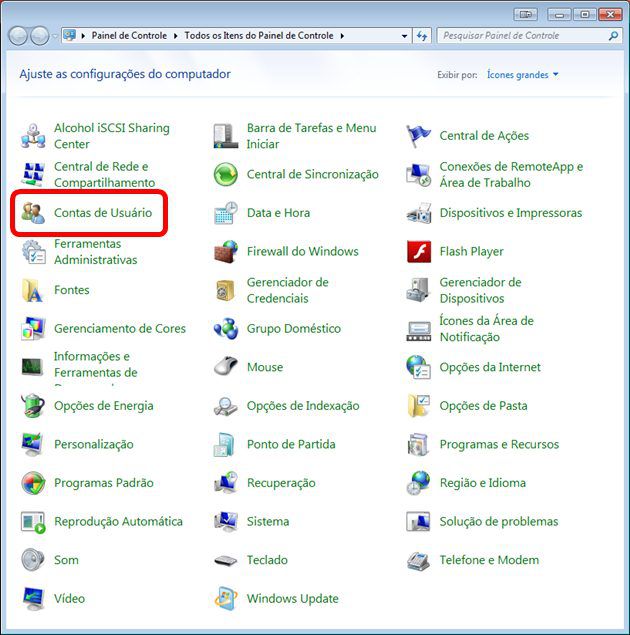The height and width of the screenshot is (635, 630).
Task: Open the Programas e Recursos link
Action: (x=499, y=444)
